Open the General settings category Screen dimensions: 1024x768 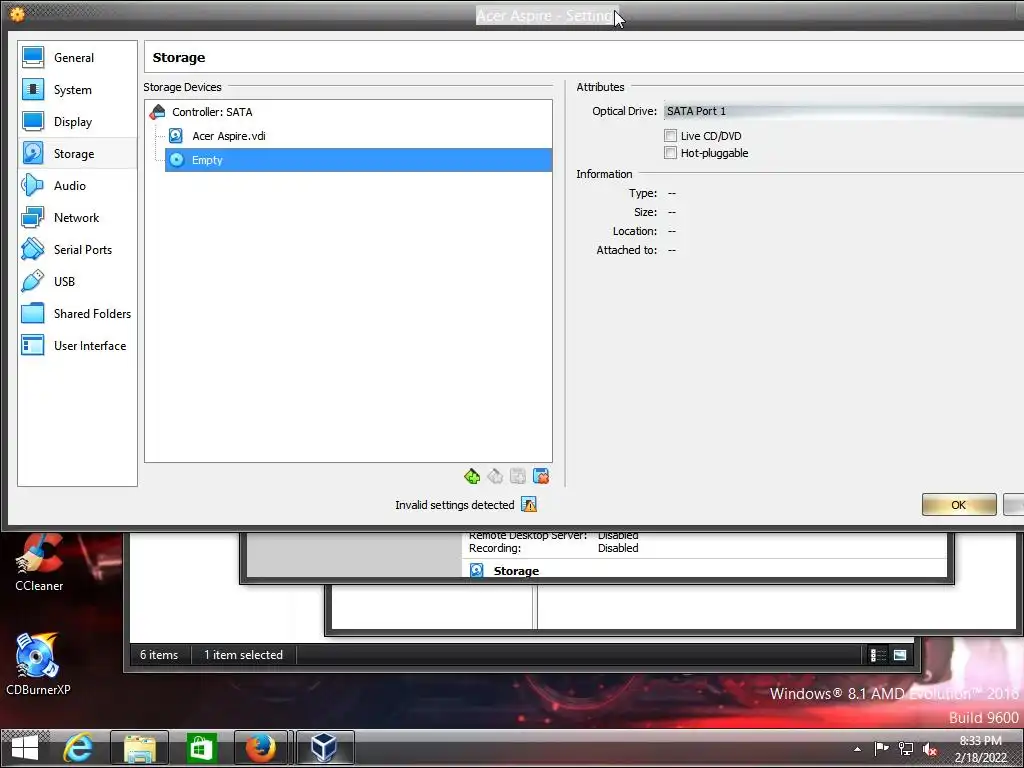77,57
